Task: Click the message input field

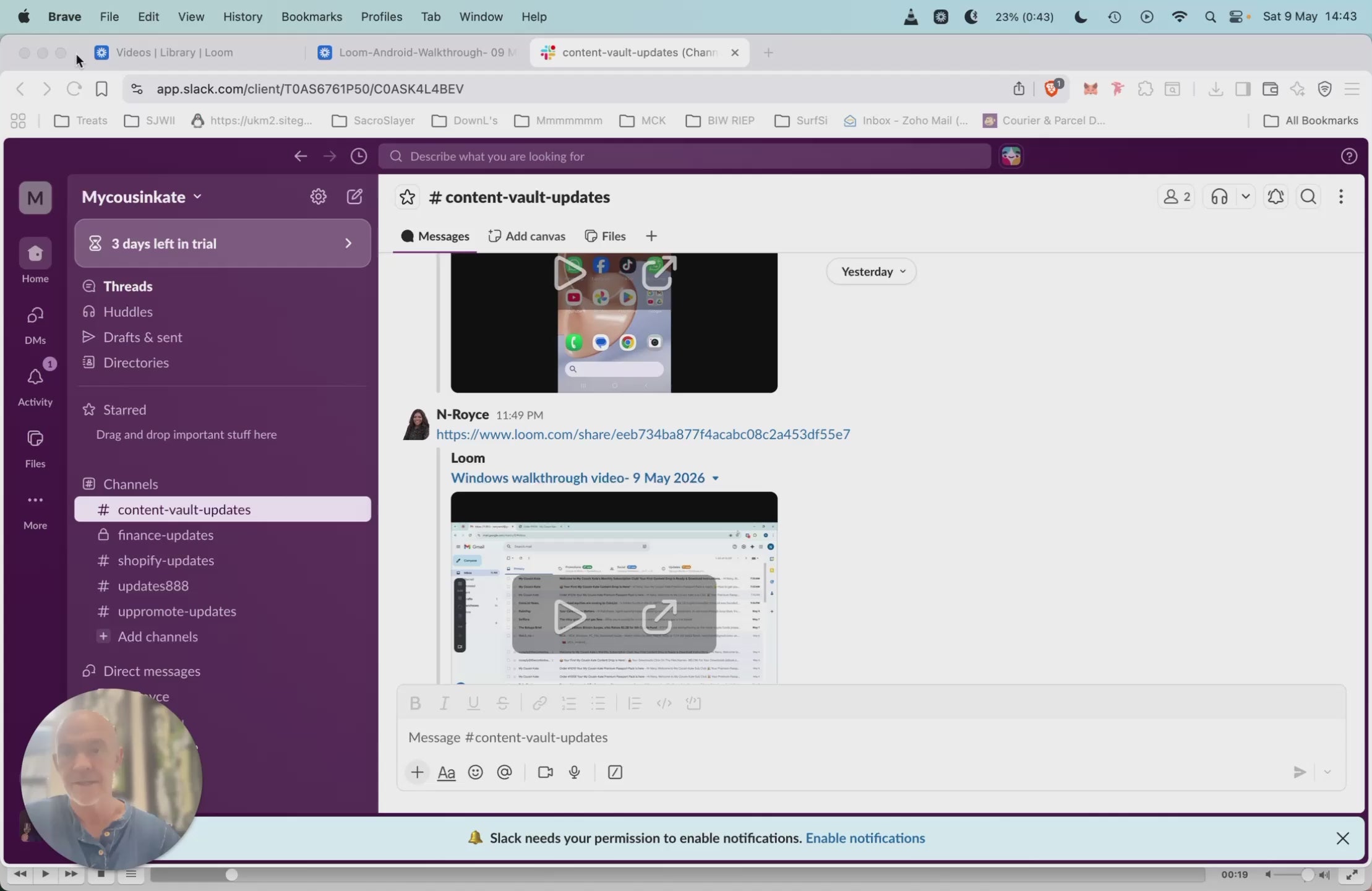Action: pos(871,738)
